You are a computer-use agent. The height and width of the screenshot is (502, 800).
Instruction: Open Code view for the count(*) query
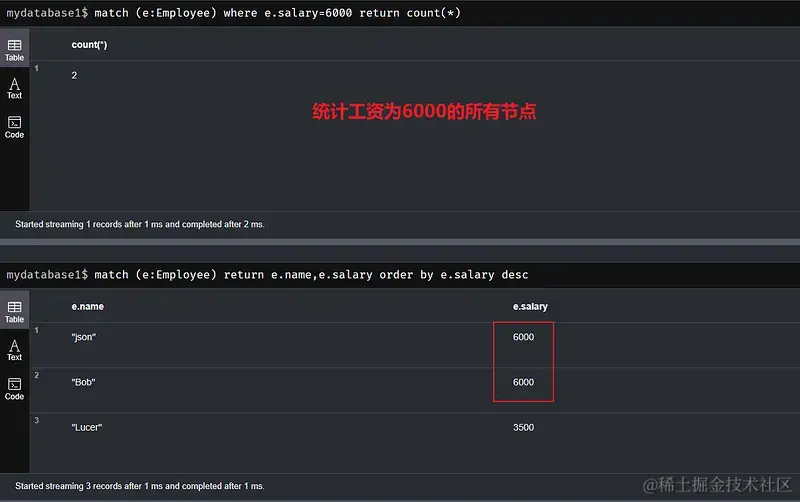pos(14,127)
